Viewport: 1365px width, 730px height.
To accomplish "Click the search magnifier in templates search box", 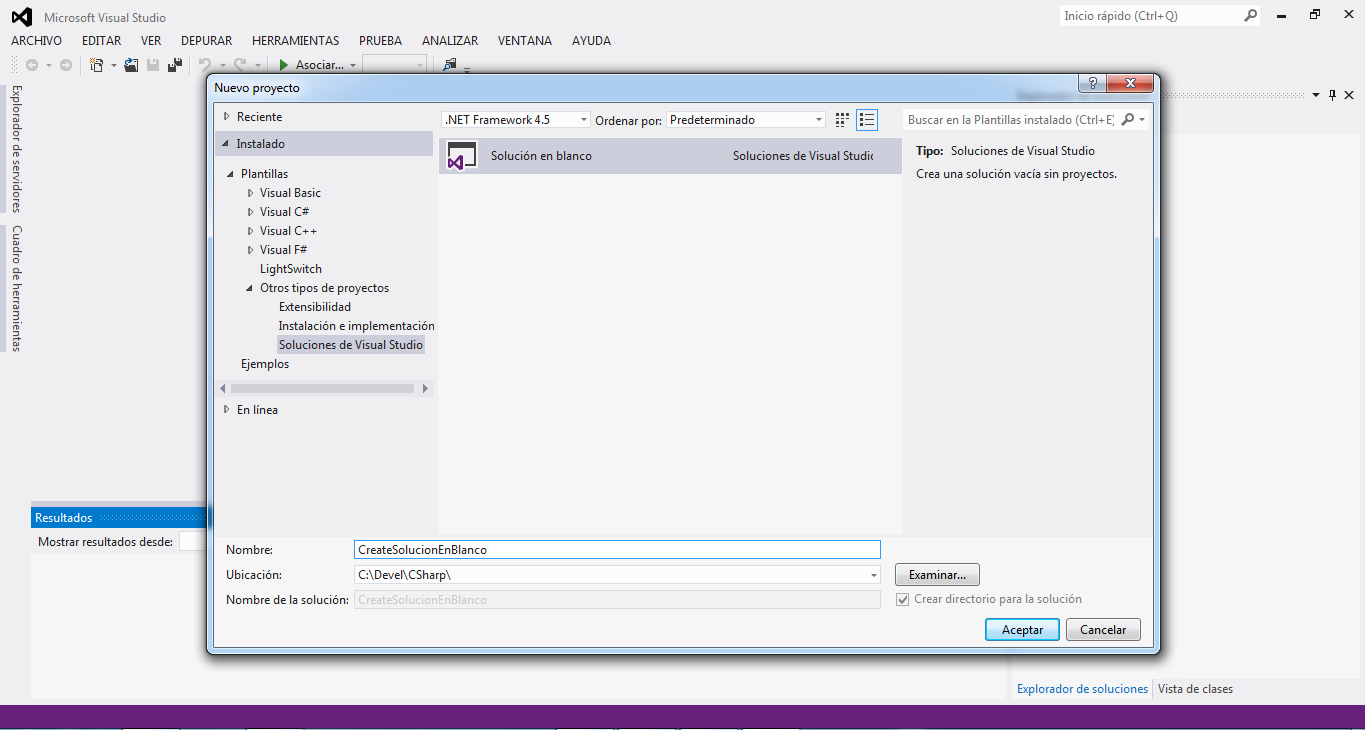I will tap(1128, 120).
